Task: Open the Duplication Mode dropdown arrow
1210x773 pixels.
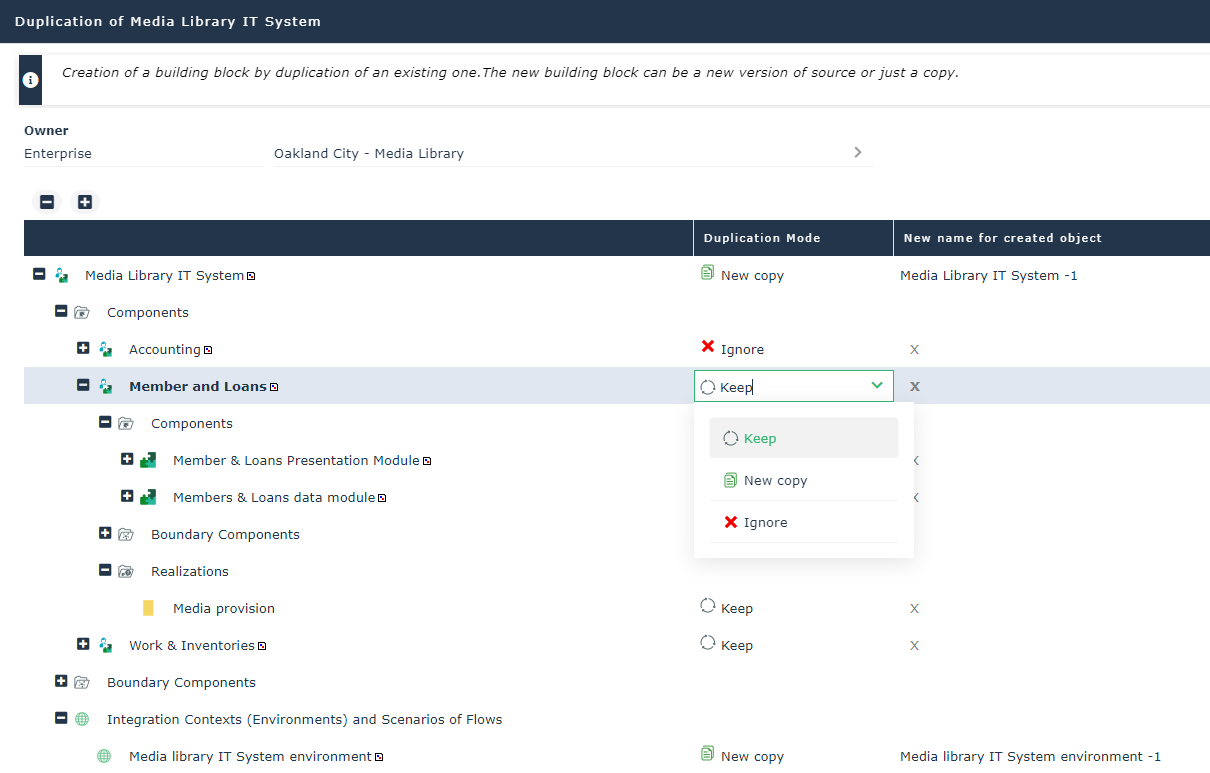Action: point(877,386)
